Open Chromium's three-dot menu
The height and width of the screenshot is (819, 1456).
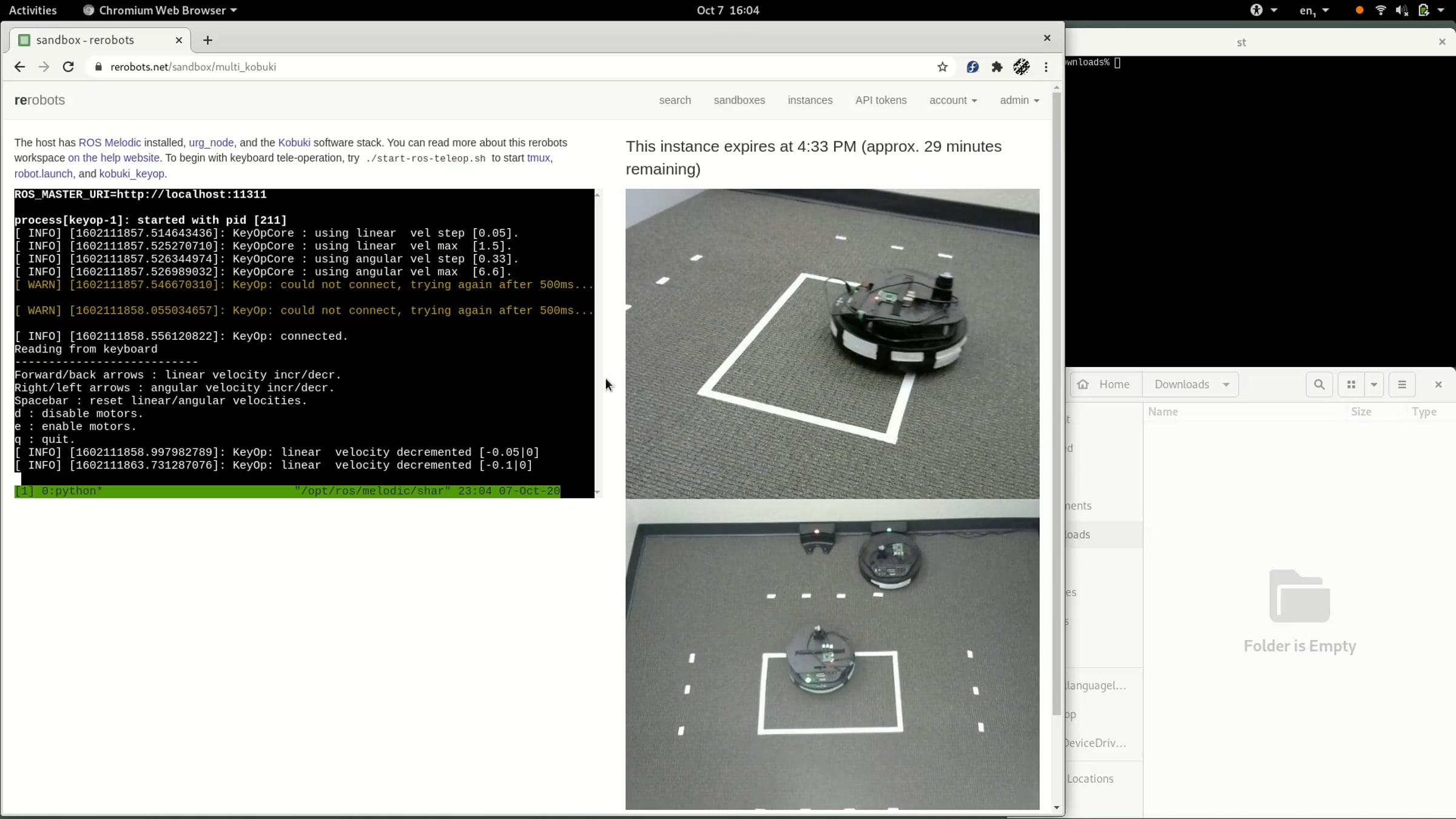1046,67
